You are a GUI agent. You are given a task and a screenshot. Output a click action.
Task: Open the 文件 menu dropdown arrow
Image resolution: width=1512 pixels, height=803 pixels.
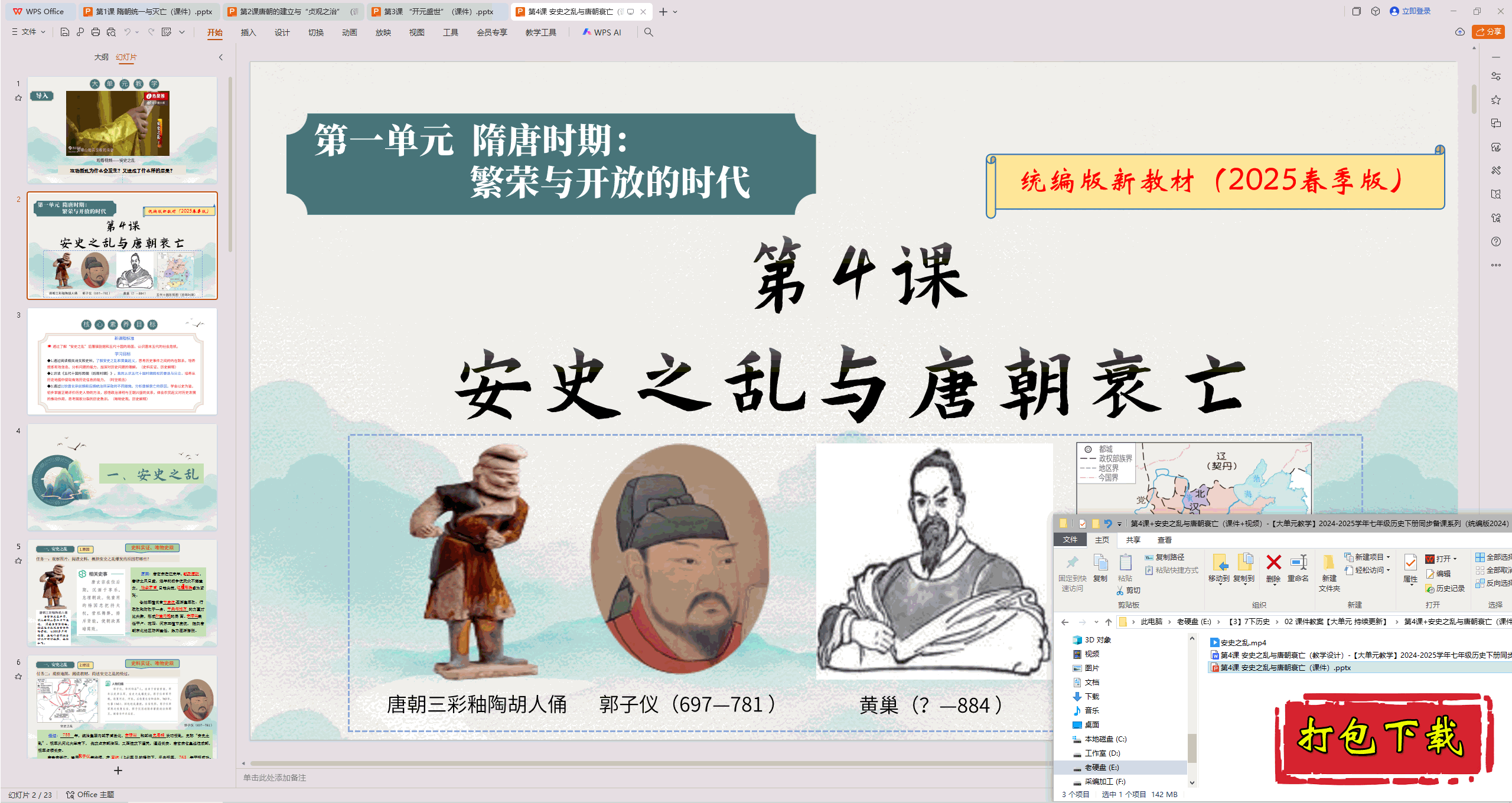(43, 32)
